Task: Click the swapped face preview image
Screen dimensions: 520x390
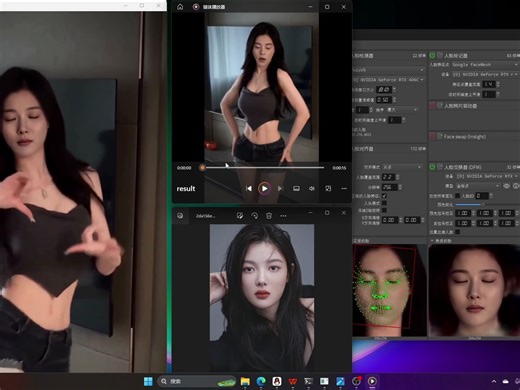Action: tap(474, 290)
